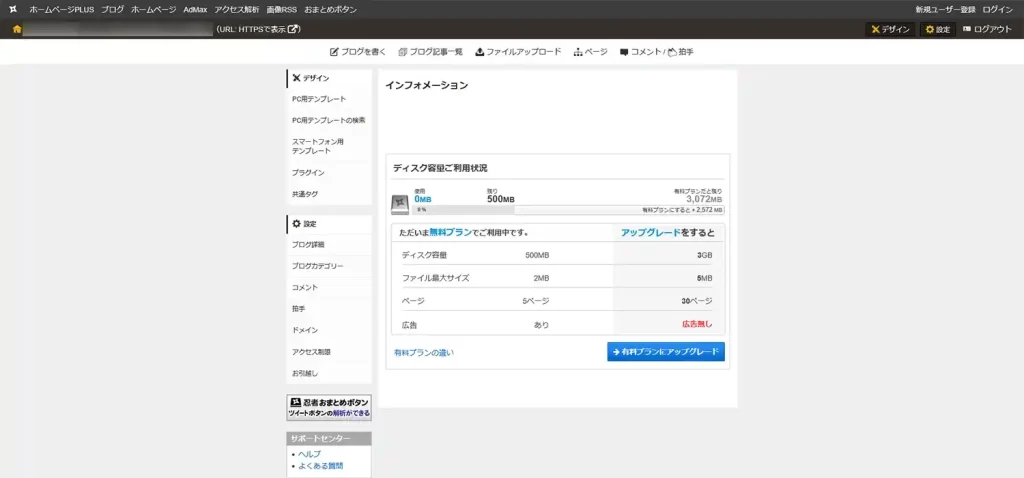Select アクセス解析 in top menu

236,9
